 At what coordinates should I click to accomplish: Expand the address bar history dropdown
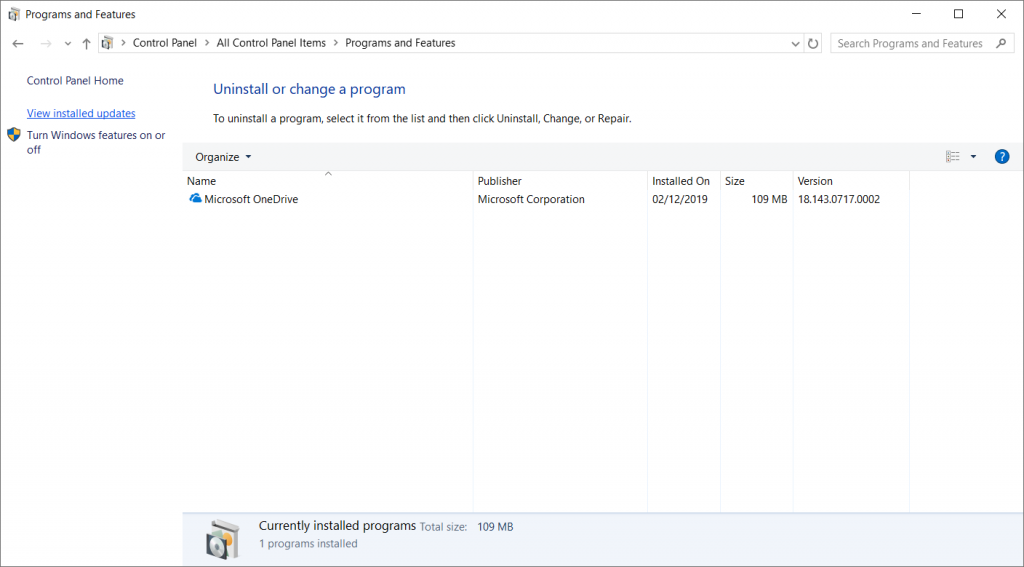(x=795, y=44)
